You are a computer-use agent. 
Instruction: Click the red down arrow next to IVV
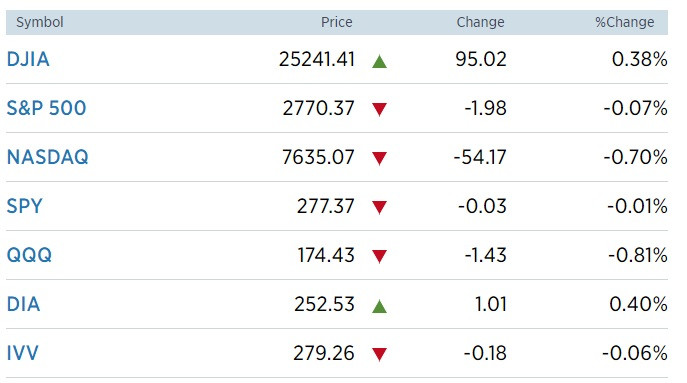(379, 354)
